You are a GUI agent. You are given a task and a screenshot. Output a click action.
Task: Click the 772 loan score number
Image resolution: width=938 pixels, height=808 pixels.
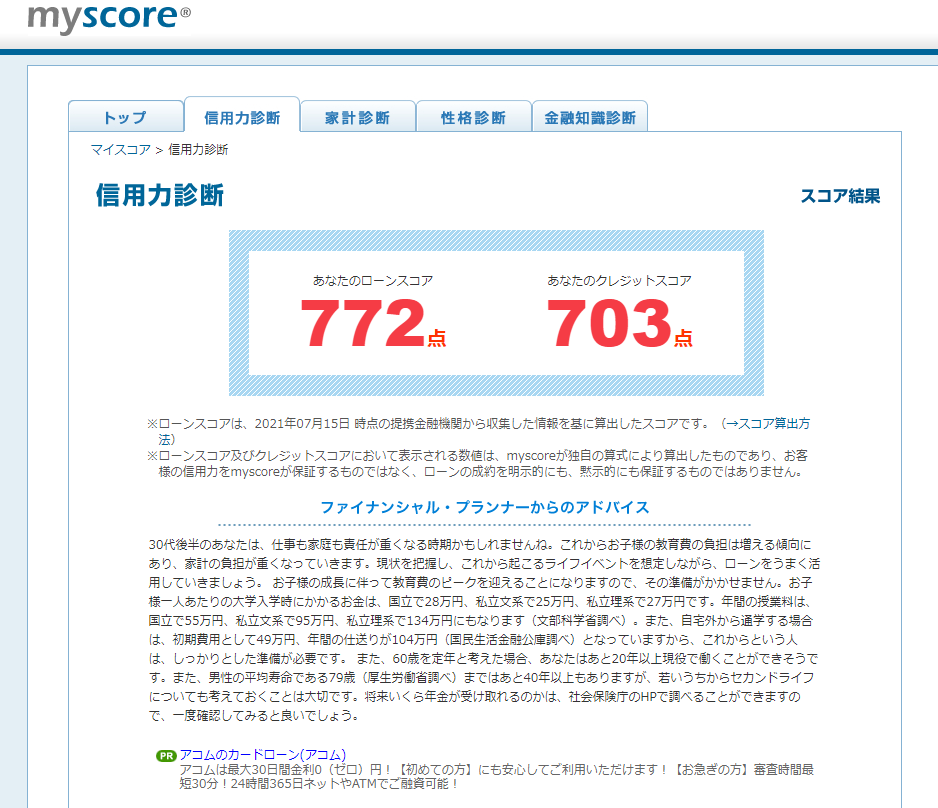click(x=363, y=323)
